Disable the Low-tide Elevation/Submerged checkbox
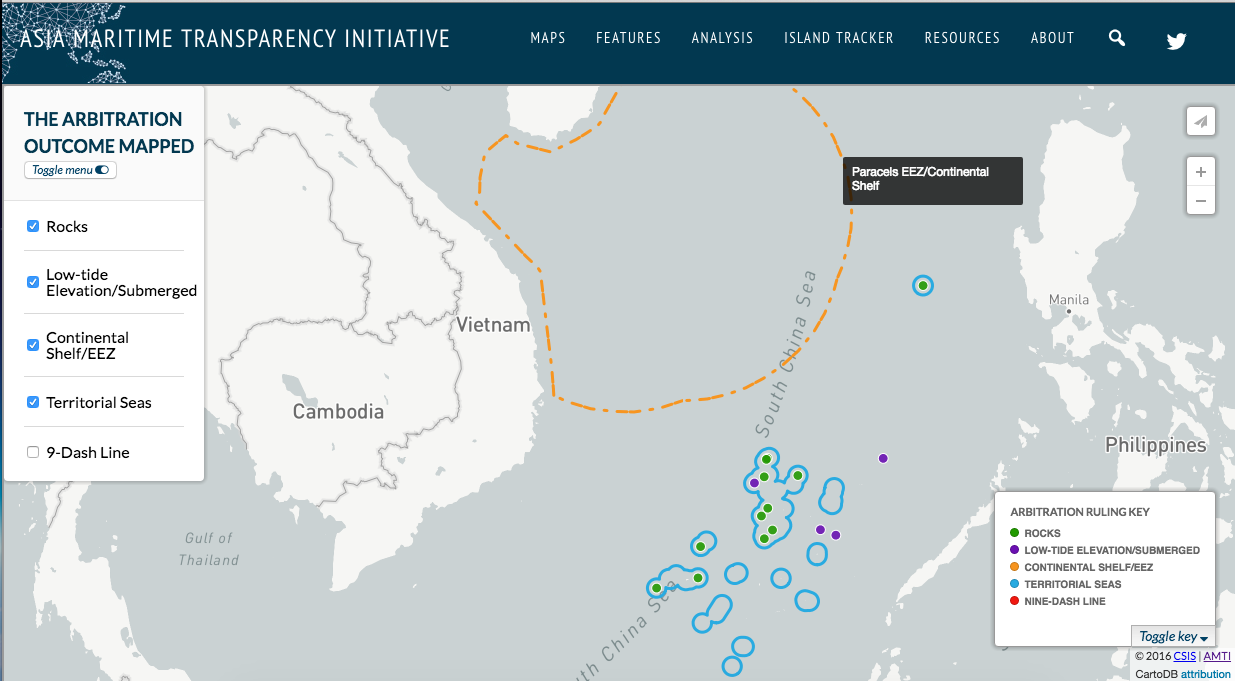 pyautogui.click(x=33, y=282)
